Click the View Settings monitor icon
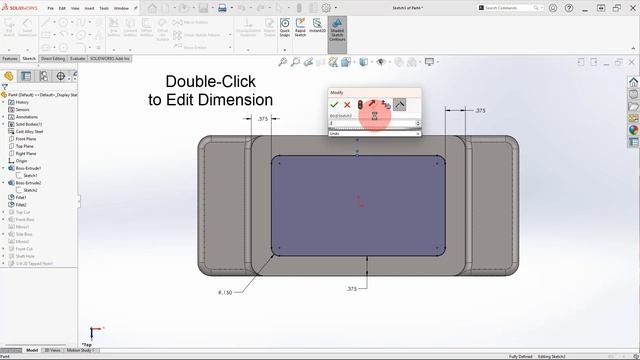This screenshot has width=640, height=360. click(429, 62)
